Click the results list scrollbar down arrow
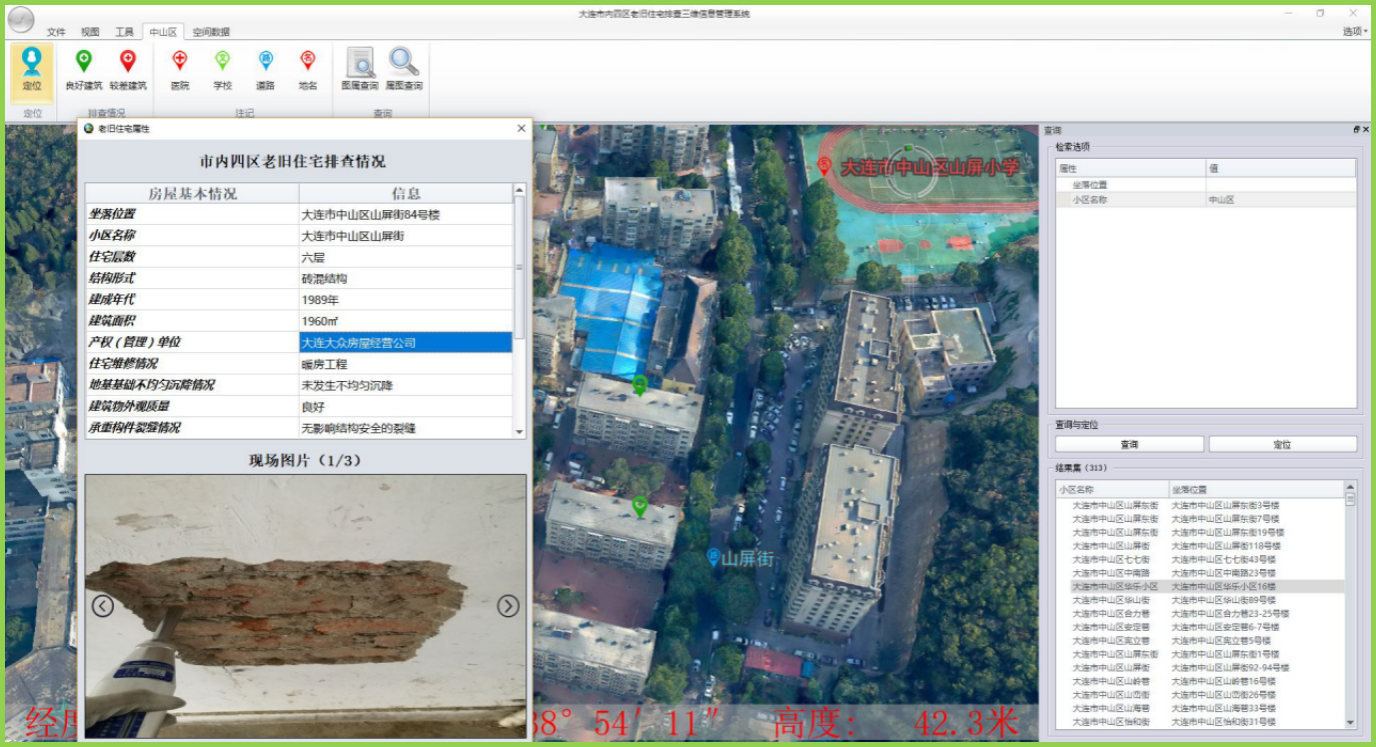 tap(1350, 723)
